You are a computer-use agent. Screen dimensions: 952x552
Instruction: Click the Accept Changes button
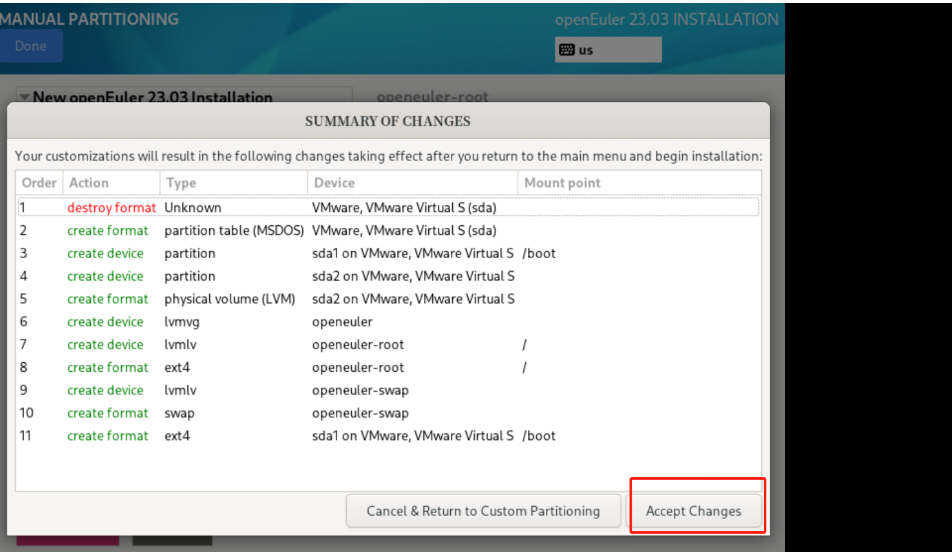coord(693,511)
